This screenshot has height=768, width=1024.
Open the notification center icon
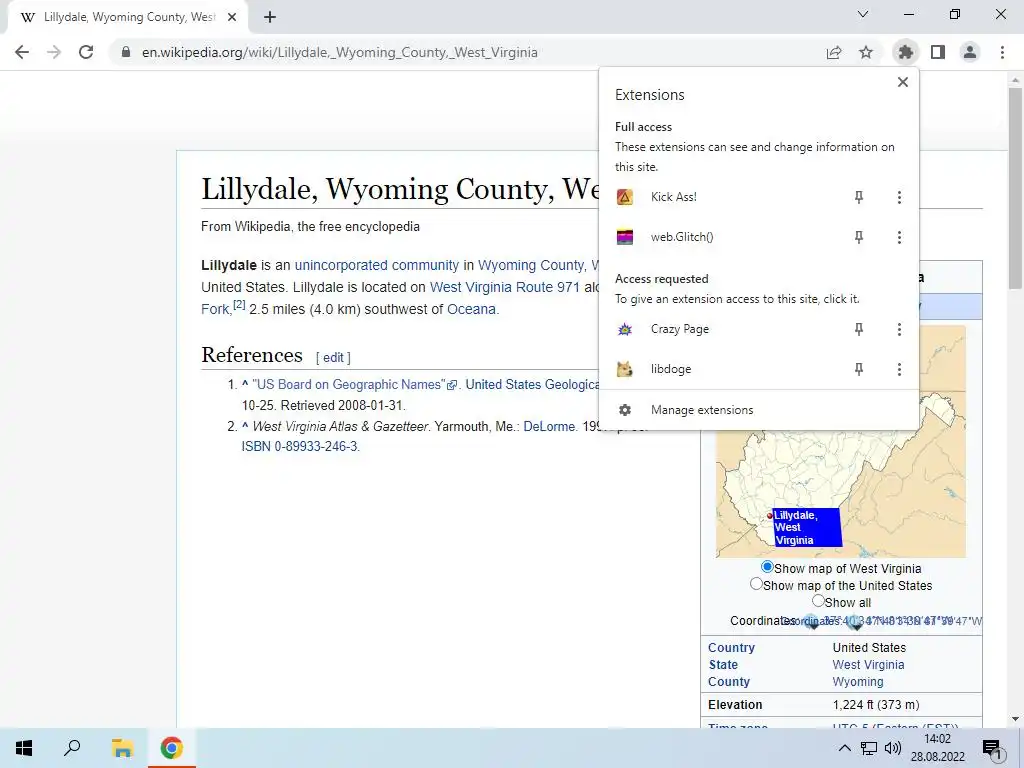(x=992, y=749)
